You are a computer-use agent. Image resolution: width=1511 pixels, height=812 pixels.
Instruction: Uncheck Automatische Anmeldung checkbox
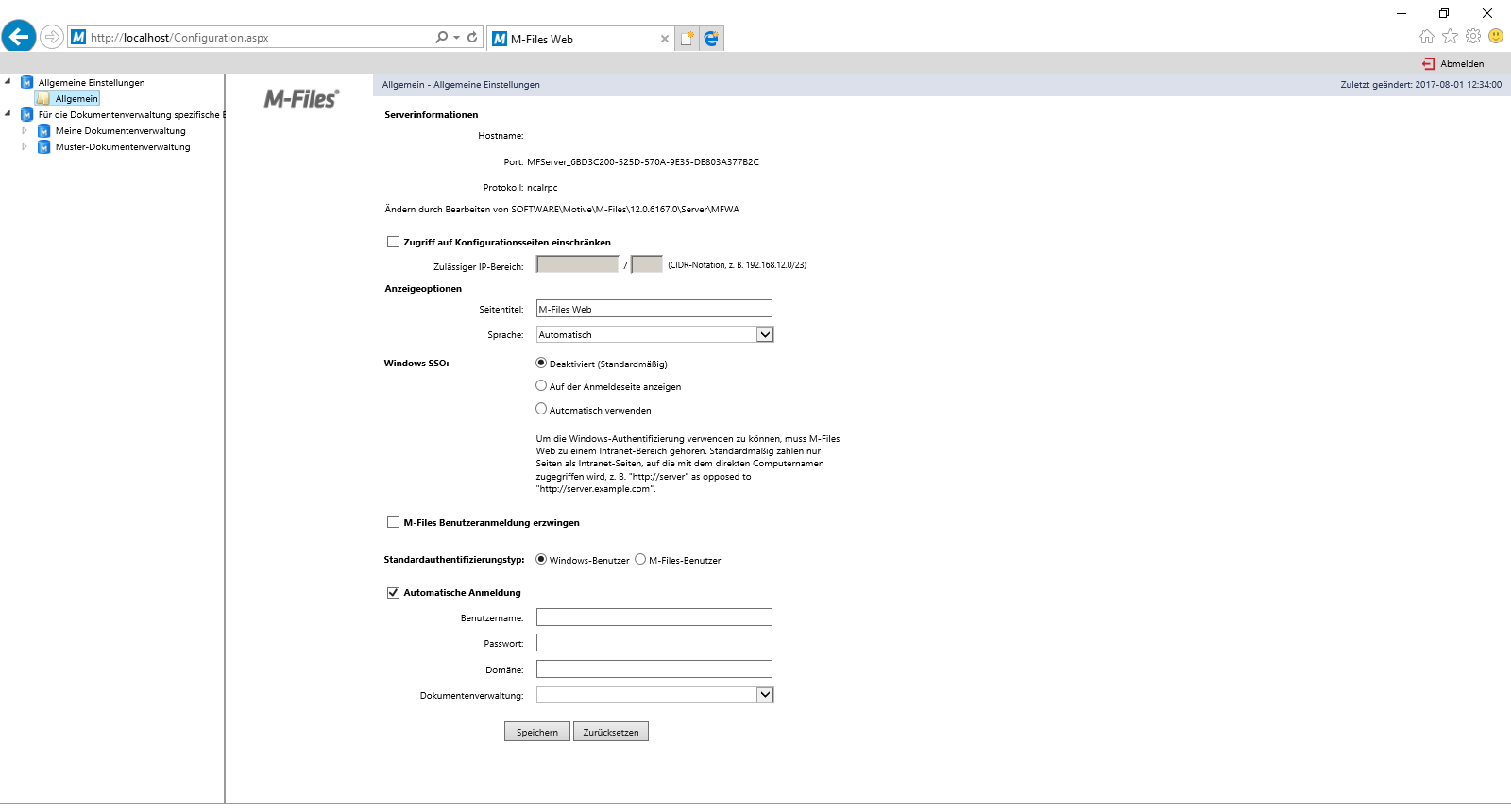[x=393, y=593]
